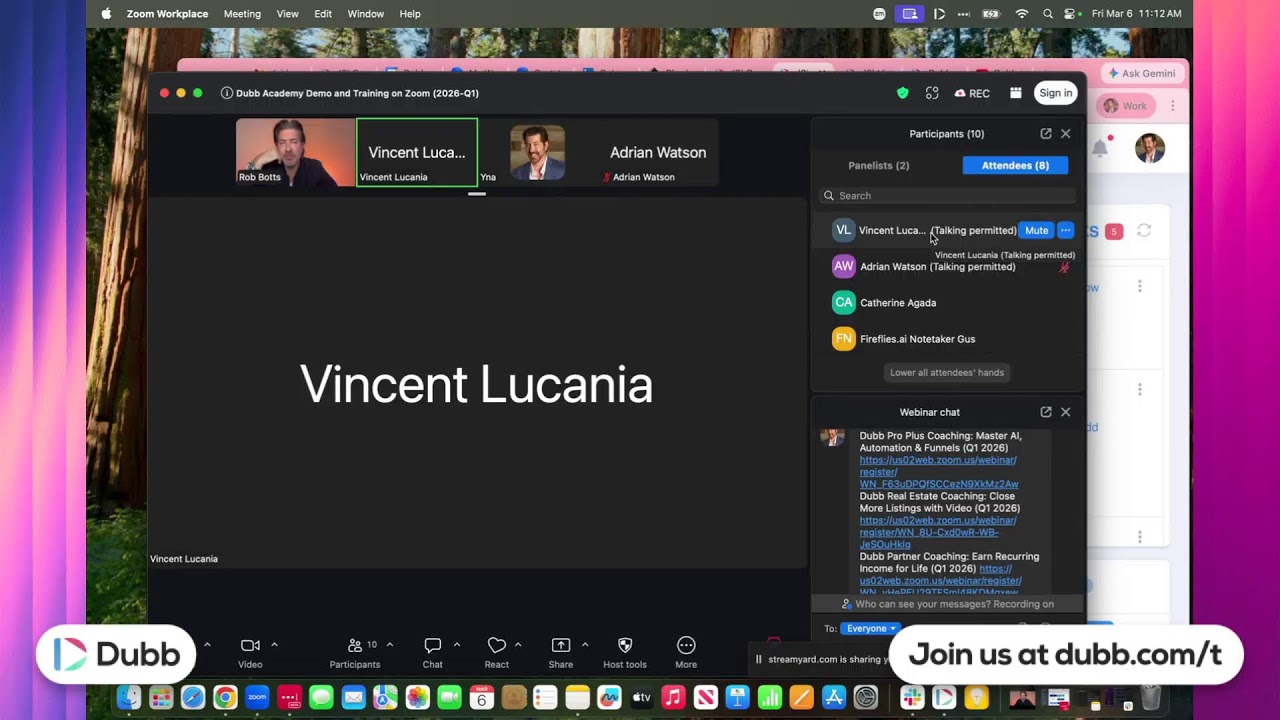Viewport: 1280px width, 720px height.
Task: Click the participants Search field
Action: (948, 196)
